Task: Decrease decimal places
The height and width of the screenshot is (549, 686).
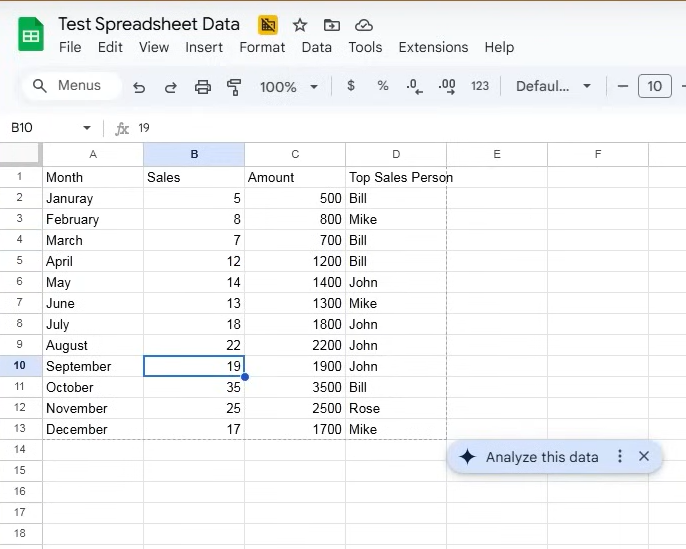Action: tap(415, 86)
